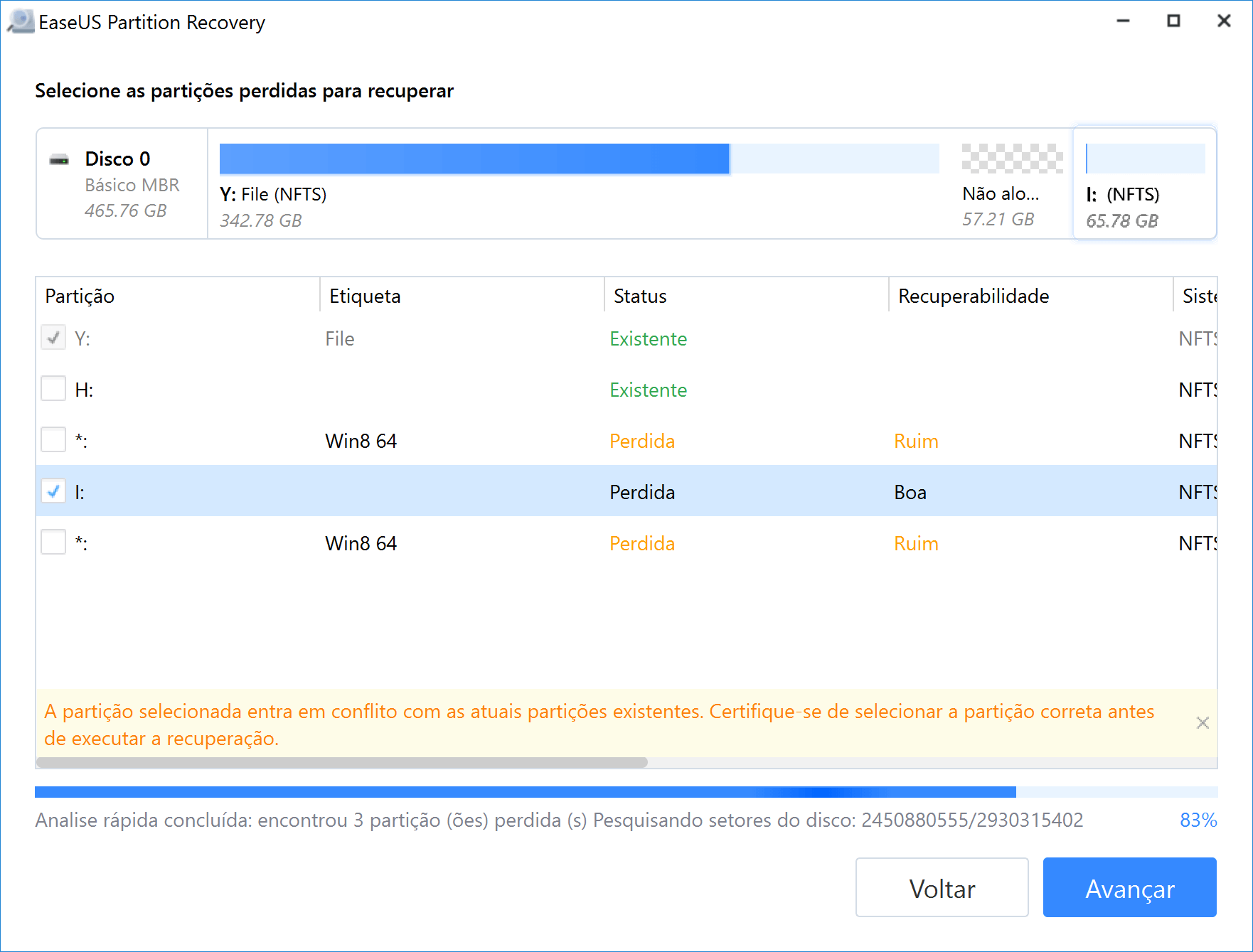Close the Partition Recovery window
Image resolution: width=1253 pixels, height=952 pixels.
(1224, 21)
